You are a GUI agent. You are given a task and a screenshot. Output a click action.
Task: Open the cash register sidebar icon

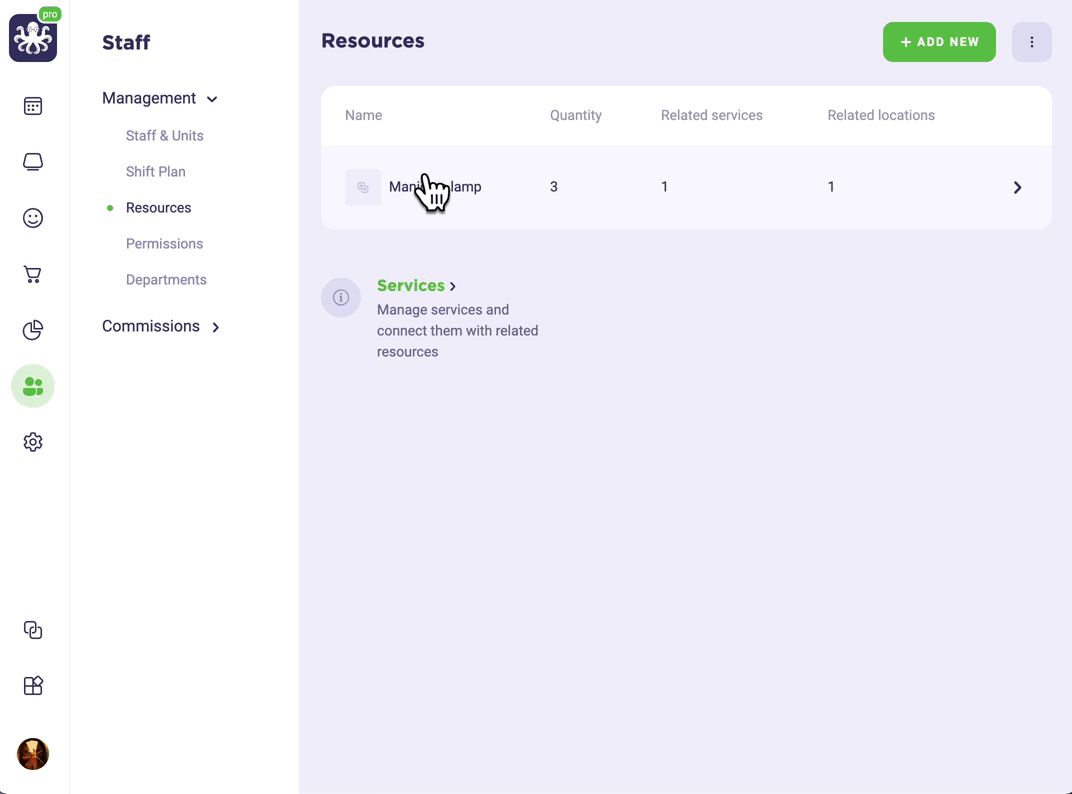coord(33,162)
